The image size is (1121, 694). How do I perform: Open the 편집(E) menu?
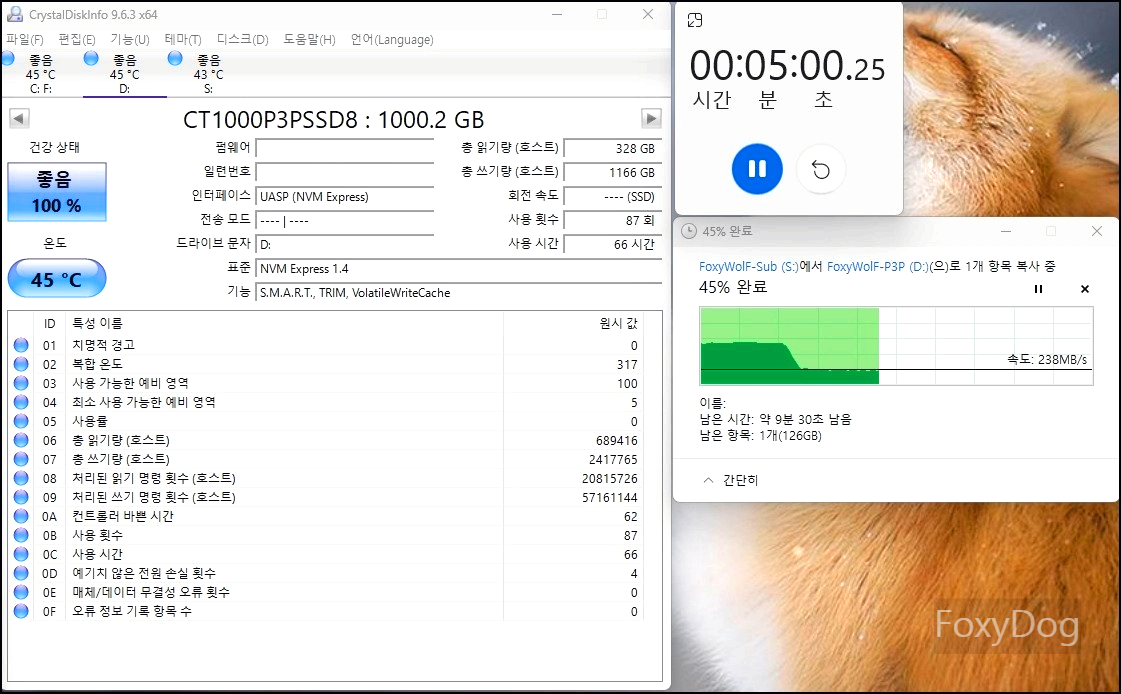click(76, 39)
